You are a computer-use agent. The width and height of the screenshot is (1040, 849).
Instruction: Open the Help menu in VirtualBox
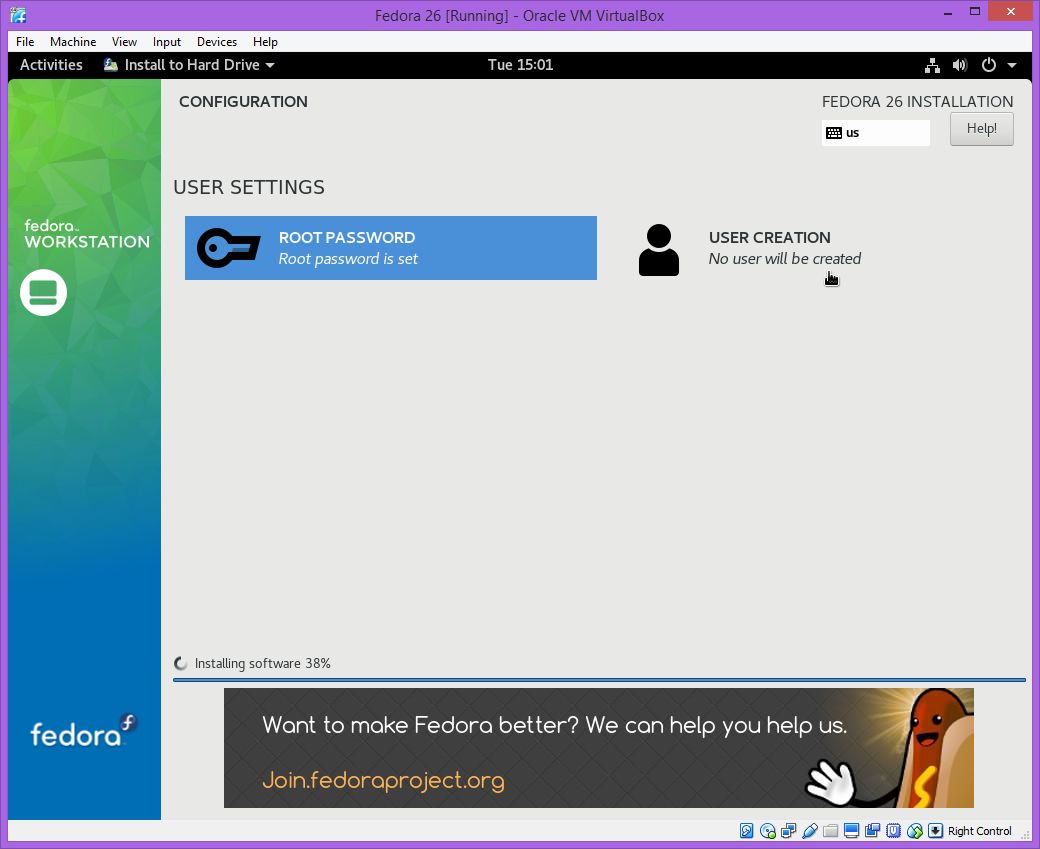(265, 42)
